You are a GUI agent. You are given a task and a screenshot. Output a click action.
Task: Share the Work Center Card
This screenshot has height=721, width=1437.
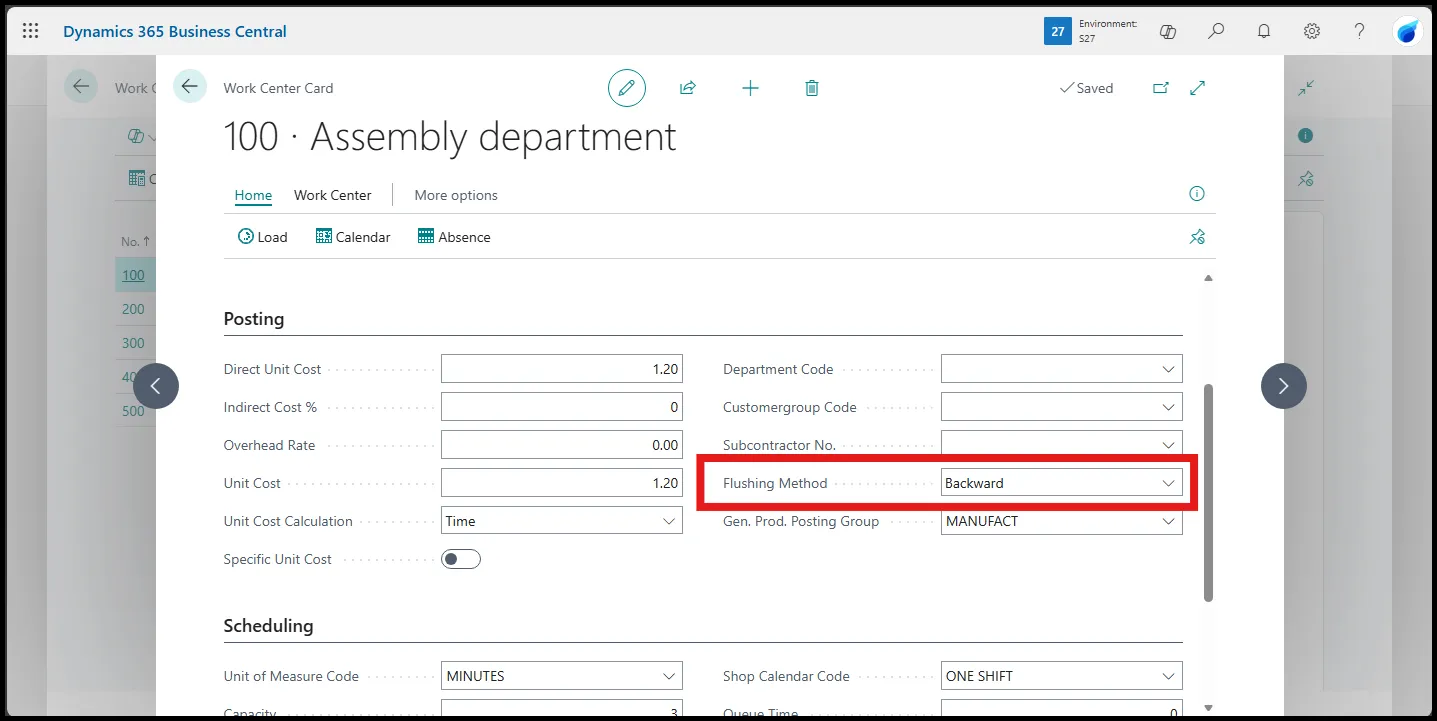click(x=688, y=88)
